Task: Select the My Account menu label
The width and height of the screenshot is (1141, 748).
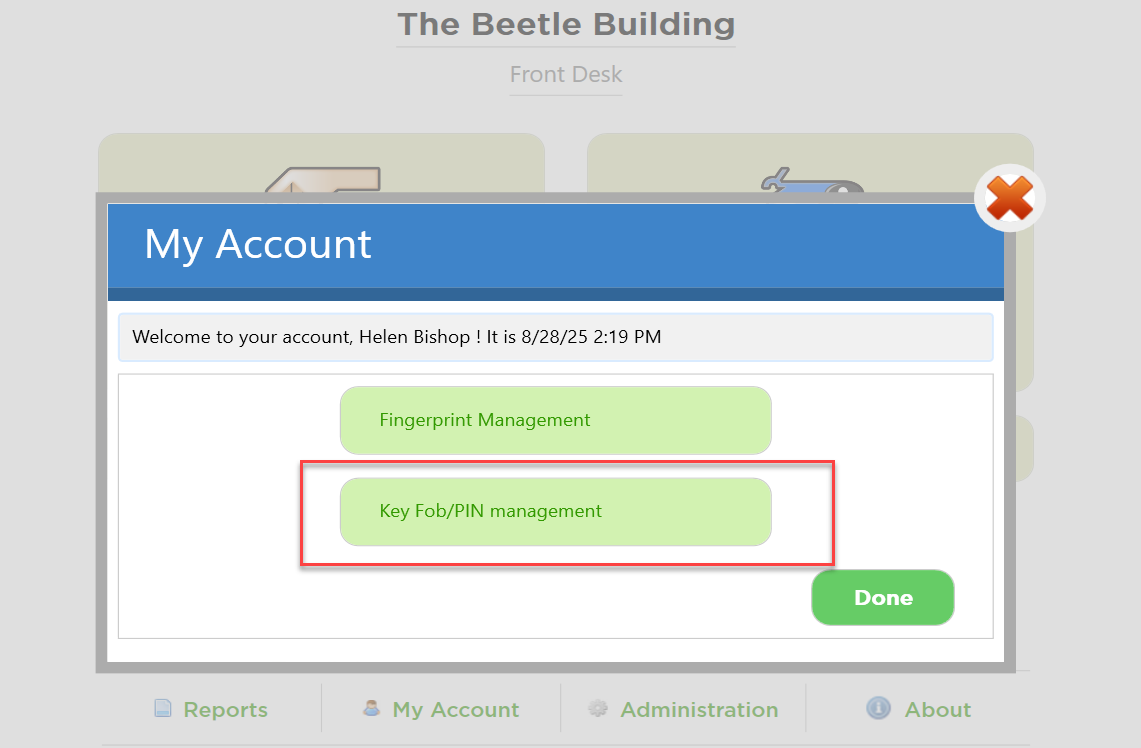Action: [x=456, y=709]
